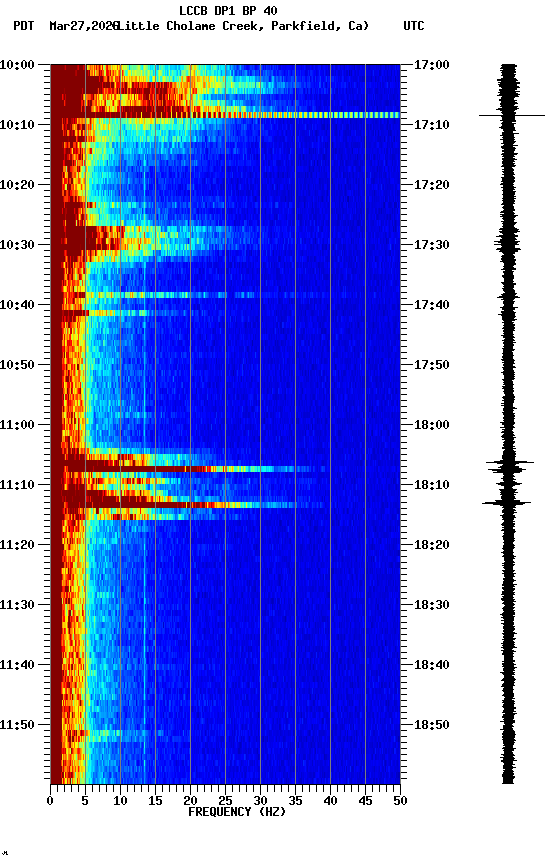Click the '17:20' UTC time label
552x864 pixels.
[x=432, y=185]
